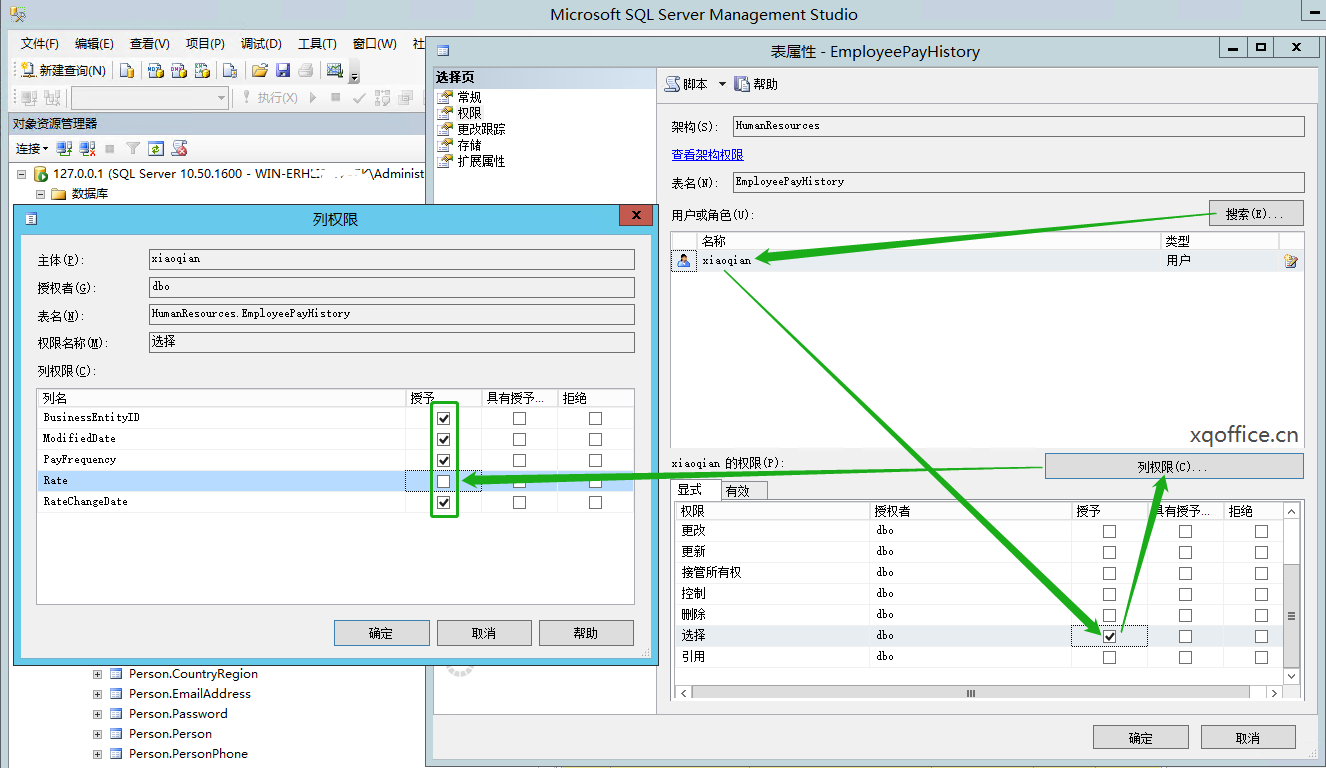Select the 扩展属性 page icon
The width and height of the screenshot is (1326, 768).
tap(446, 161)
